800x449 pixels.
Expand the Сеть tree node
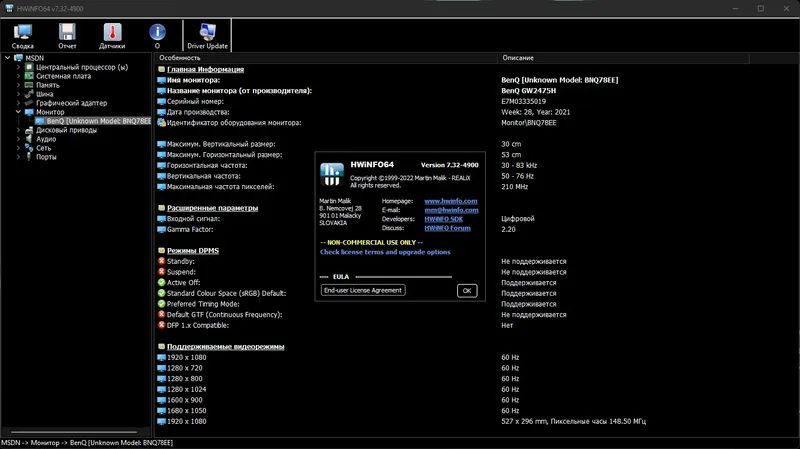18,148
